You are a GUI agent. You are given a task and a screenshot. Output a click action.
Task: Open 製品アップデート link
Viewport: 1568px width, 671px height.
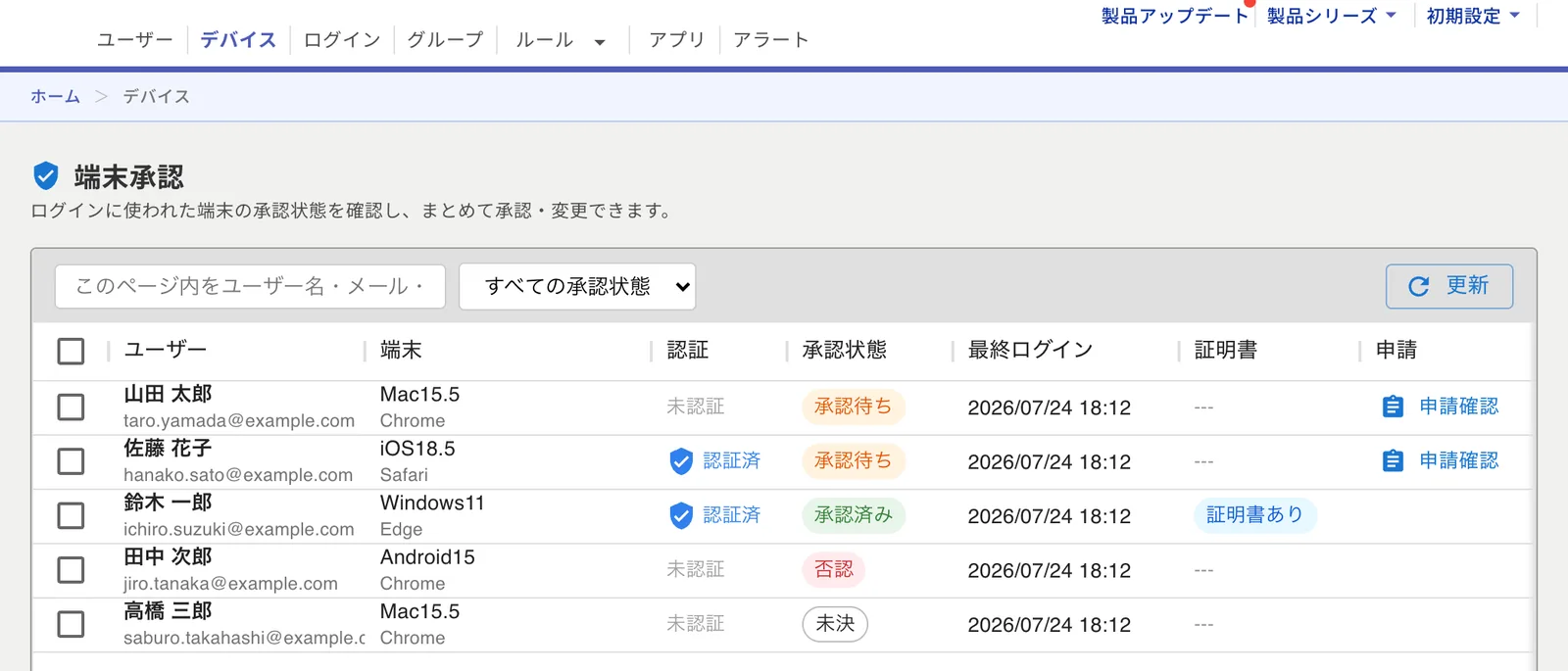click(x=1174, y=16)
